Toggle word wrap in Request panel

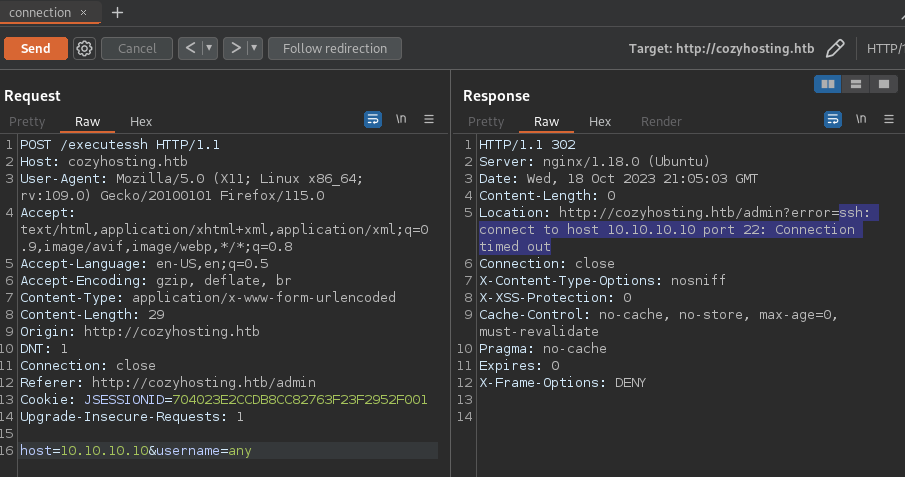[373, 119]
